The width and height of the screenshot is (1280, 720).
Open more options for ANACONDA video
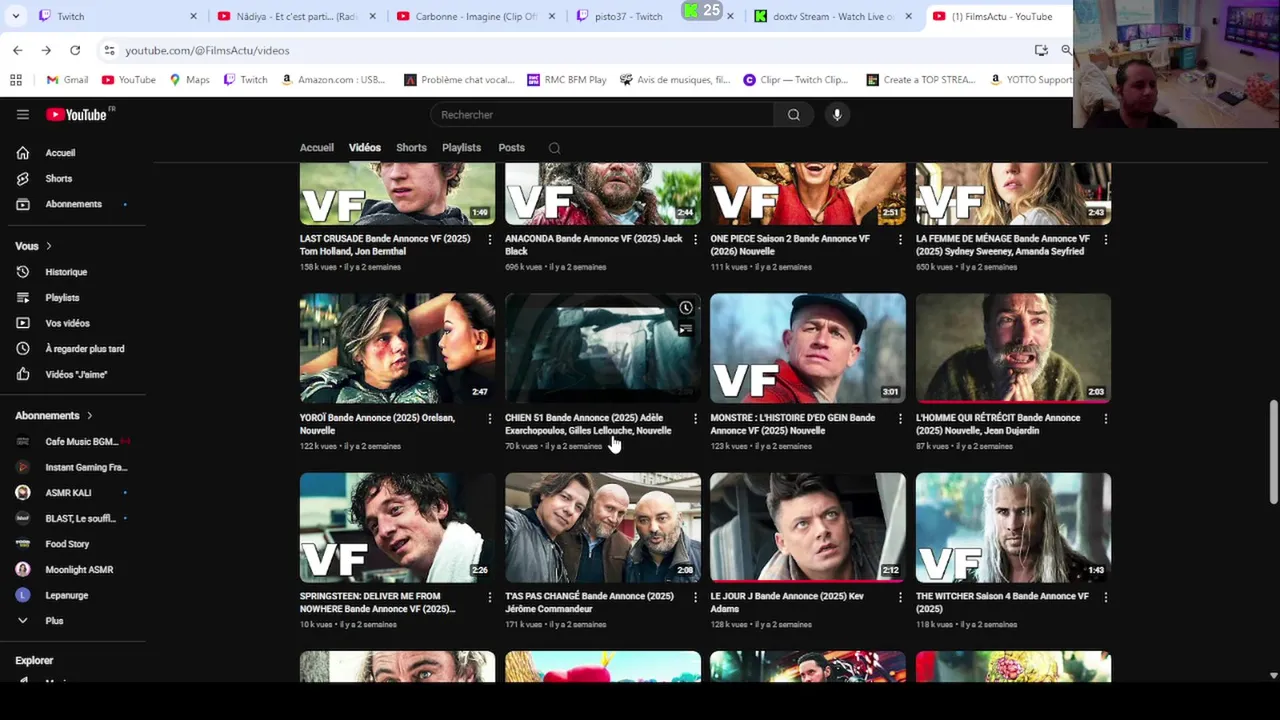click(x=695, y=240)
